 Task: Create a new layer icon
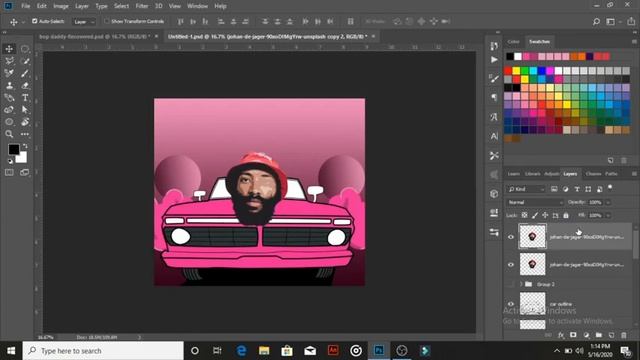611,335
